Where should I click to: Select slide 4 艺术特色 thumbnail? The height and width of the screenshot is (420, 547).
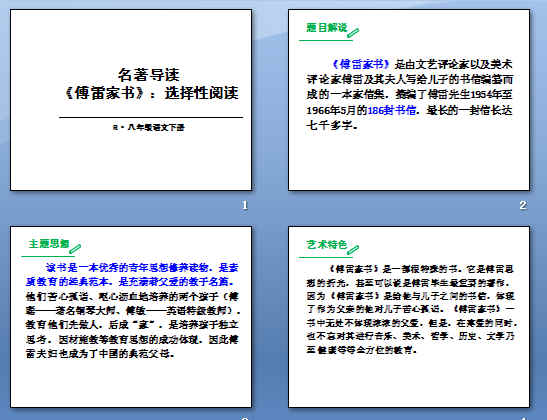point(409,317)
